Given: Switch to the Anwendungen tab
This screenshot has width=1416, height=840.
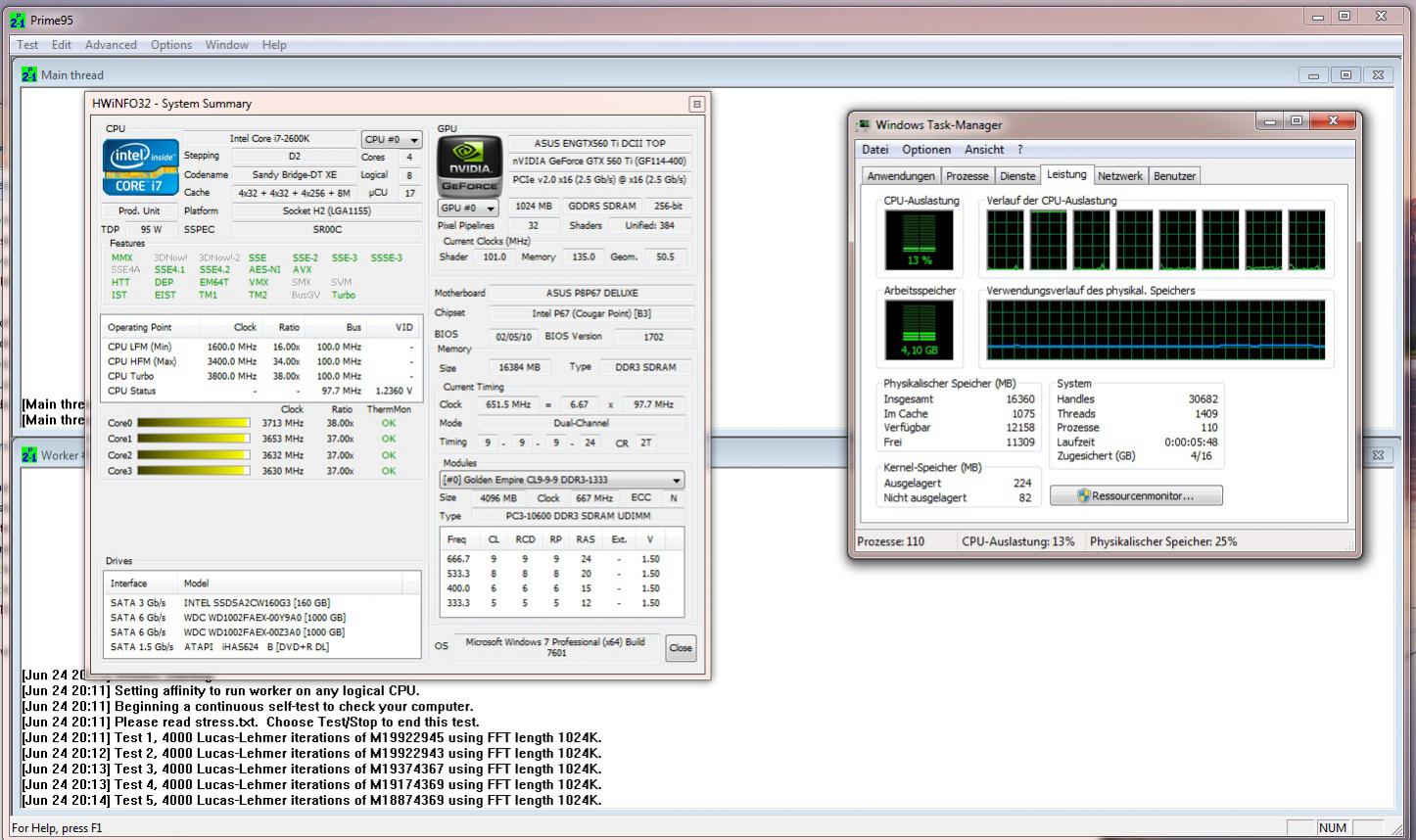Looking at the screenshot, I should tap(901, 176).
